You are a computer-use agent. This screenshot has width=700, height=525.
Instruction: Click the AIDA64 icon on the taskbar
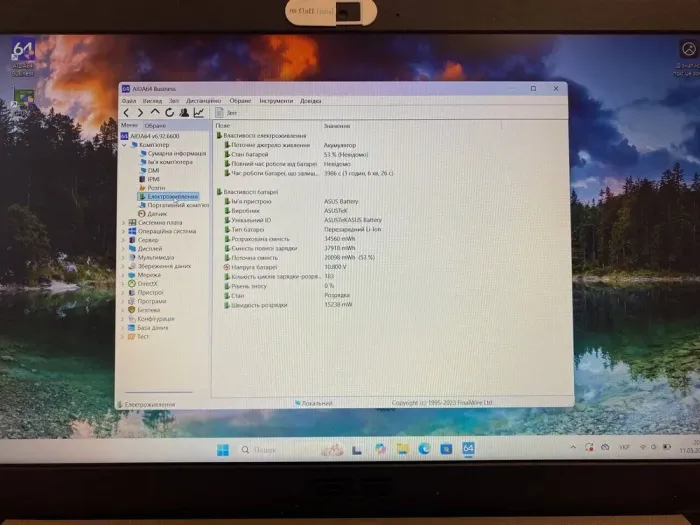(468, 449)
